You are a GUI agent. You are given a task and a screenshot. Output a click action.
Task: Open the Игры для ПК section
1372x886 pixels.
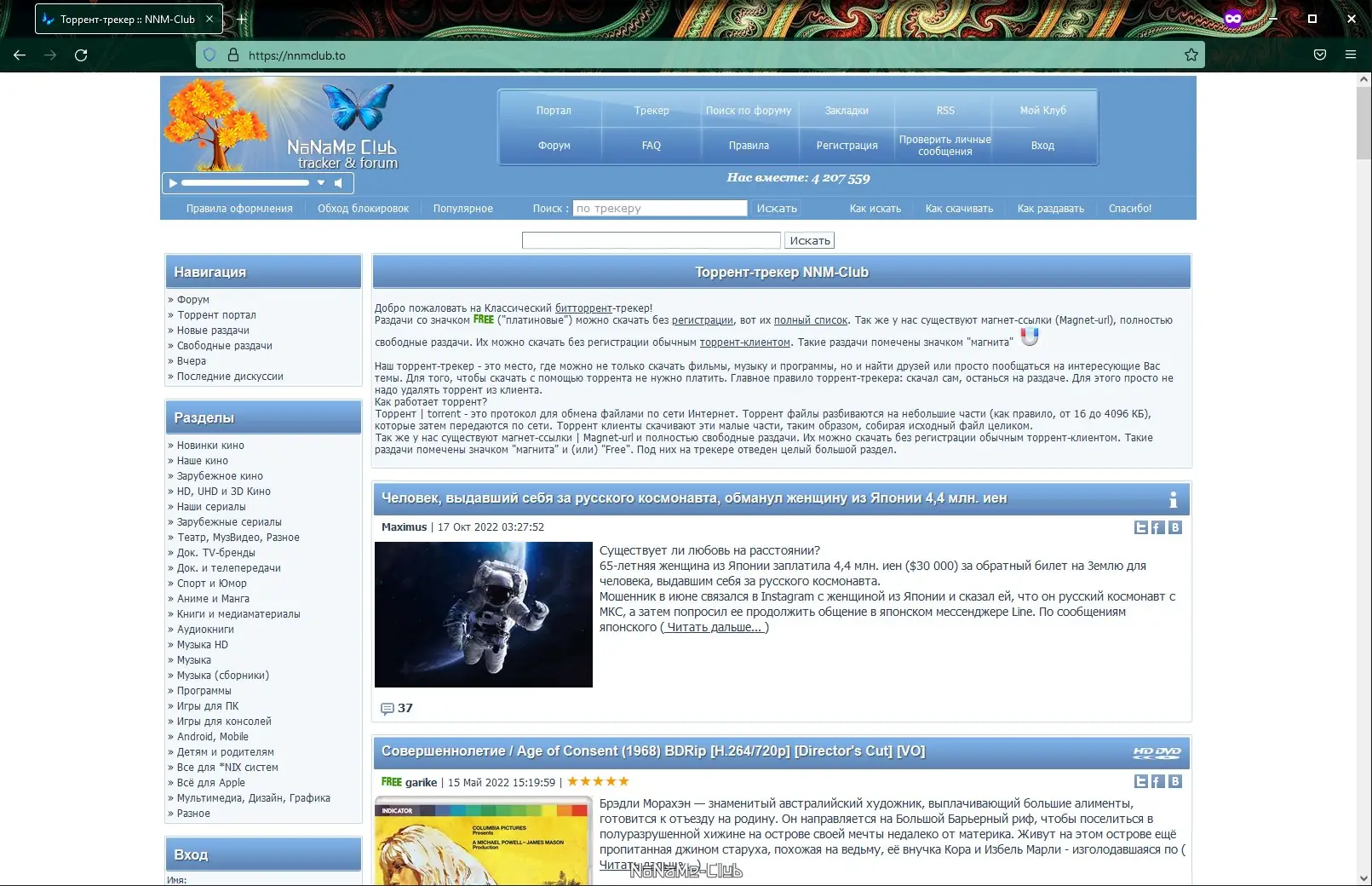click(x=208, y=706)
